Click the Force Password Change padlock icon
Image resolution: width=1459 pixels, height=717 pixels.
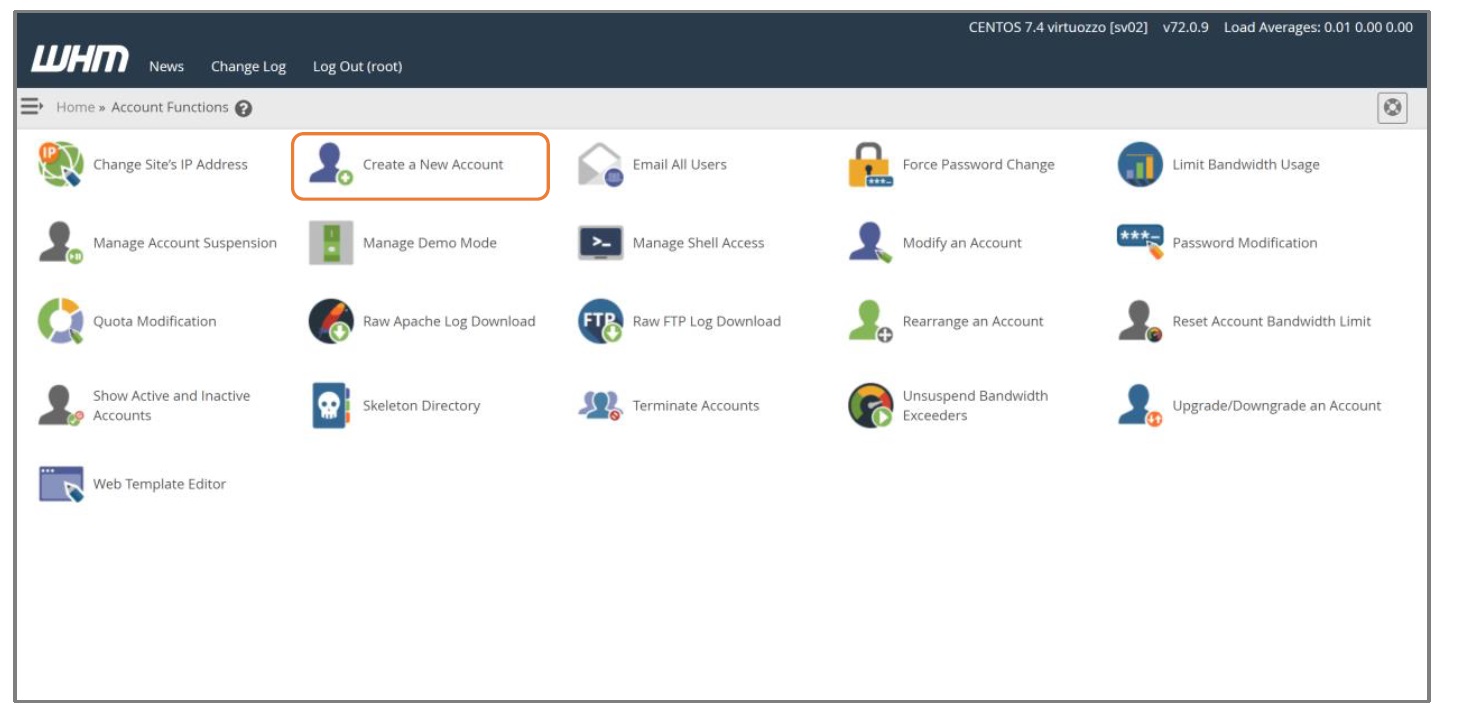(870, 165)
